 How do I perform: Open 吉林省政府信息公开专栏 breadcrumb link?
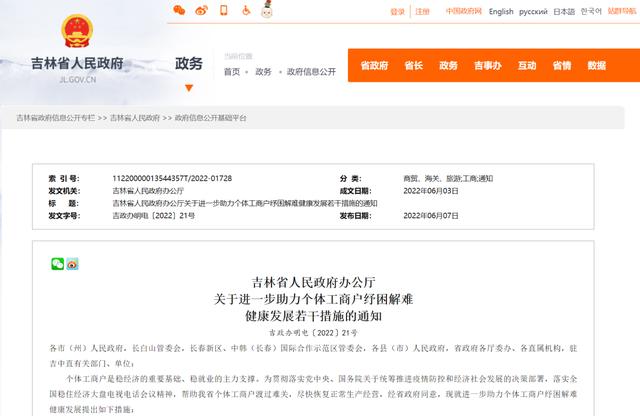56,118
